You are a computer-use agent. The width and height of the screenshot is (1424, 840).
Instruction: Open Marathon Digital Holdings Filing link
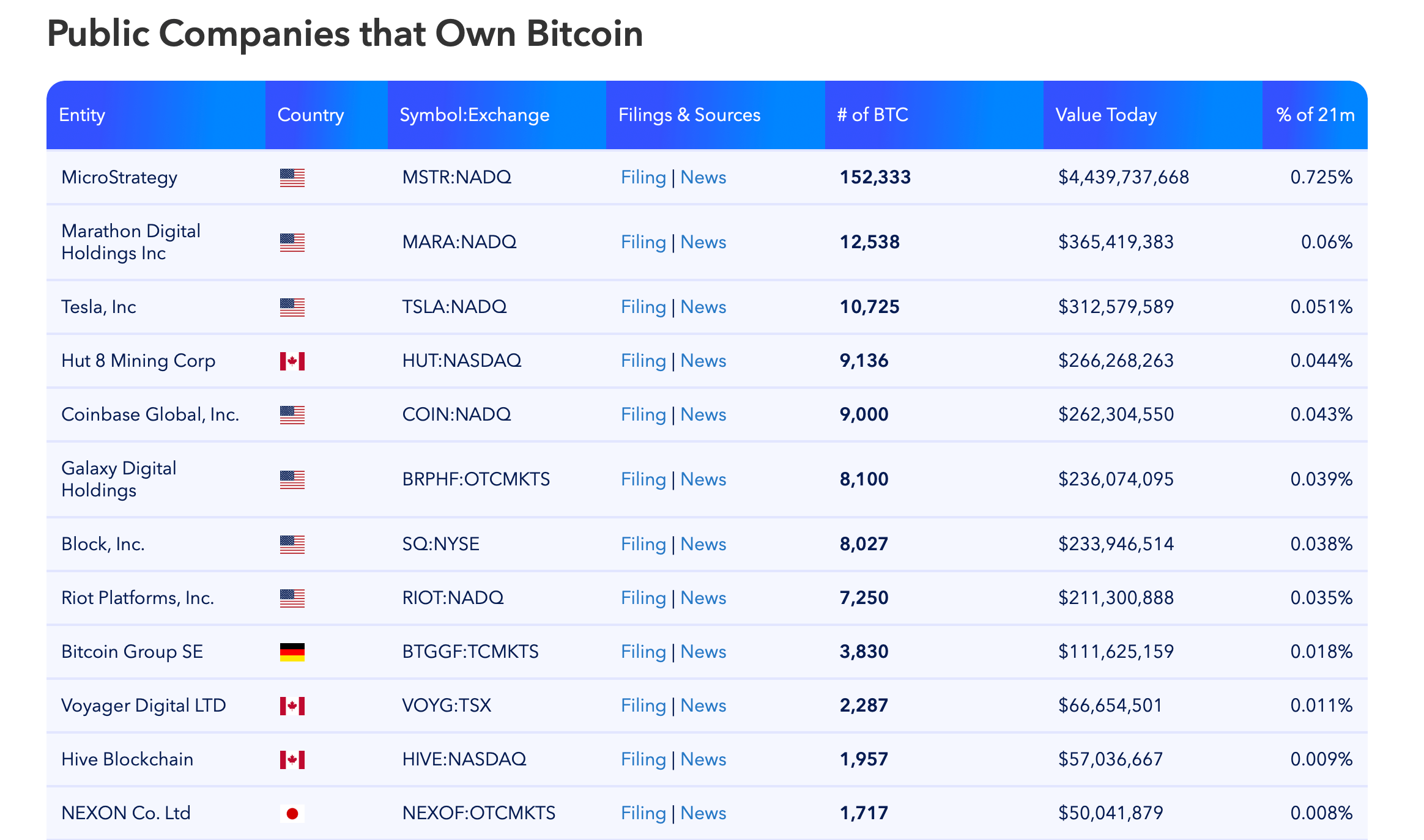pos(643,242)
